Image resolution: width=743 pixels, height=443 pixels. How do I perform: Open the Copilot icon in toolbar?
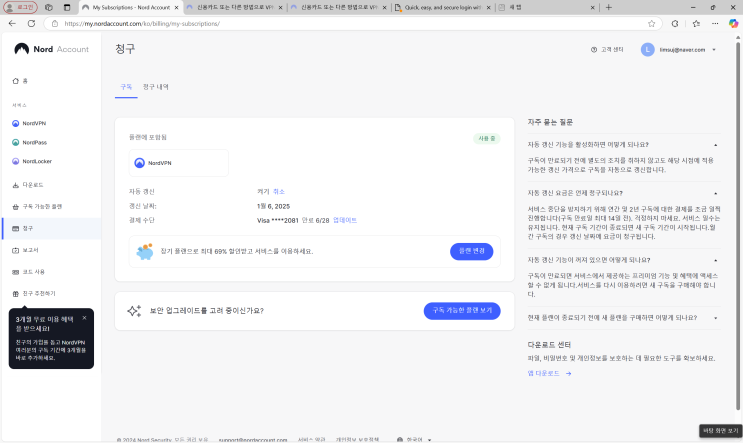click(733, 23)
